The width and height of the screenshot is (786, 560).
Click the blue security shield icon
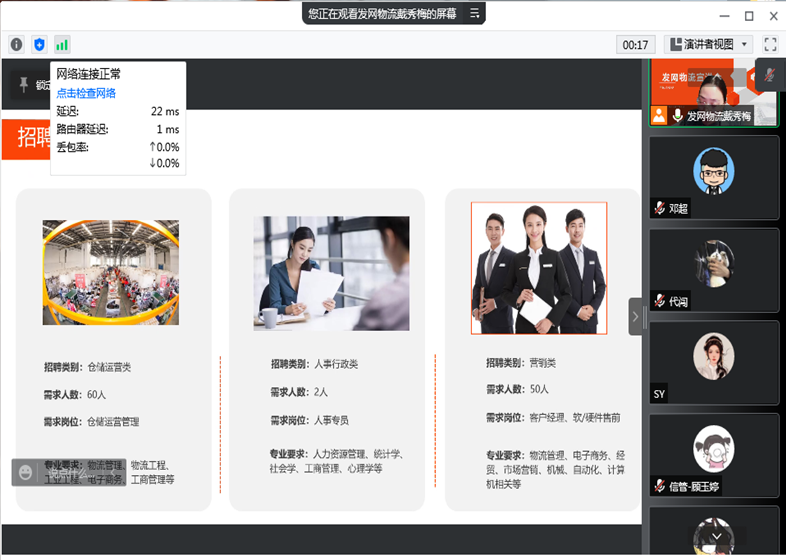[39, 44]
